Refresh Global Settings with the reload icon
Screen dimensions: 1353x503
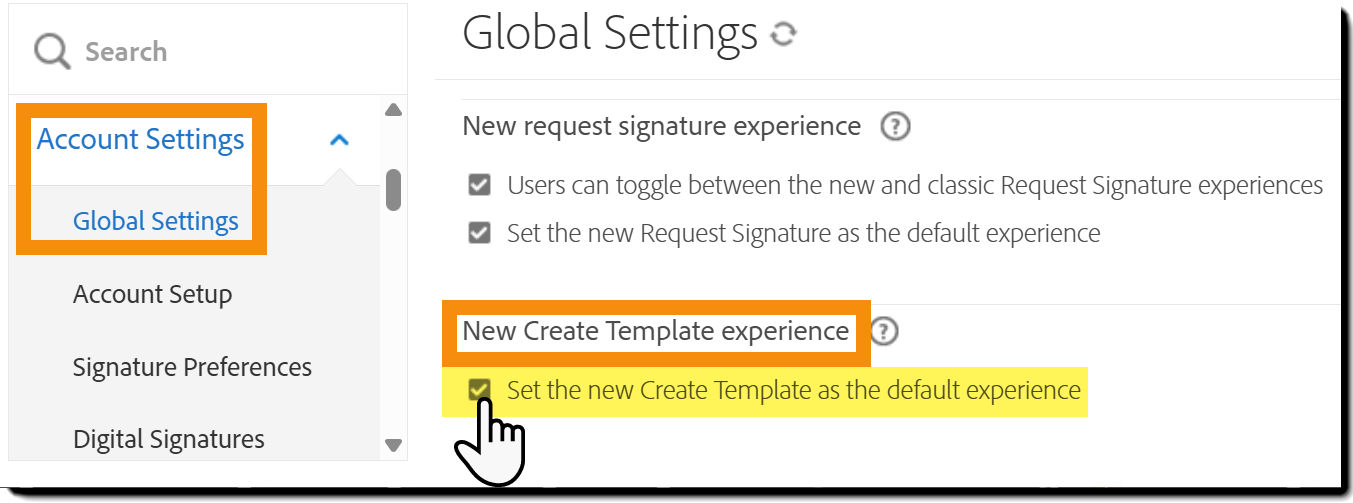coord(784,35)
